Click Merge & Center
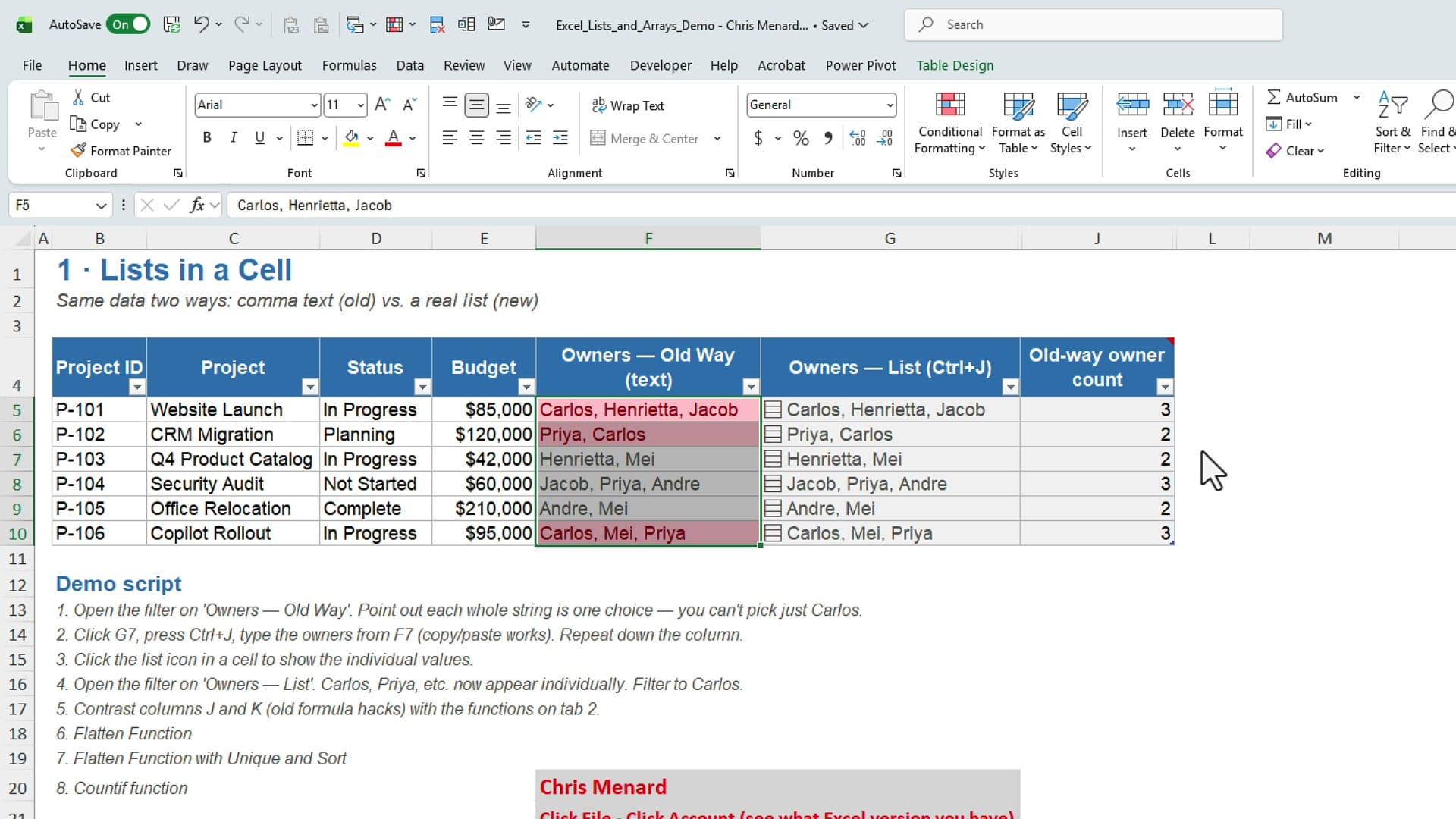The width and height of the screenshot is (1456, 819). [645, 138]
